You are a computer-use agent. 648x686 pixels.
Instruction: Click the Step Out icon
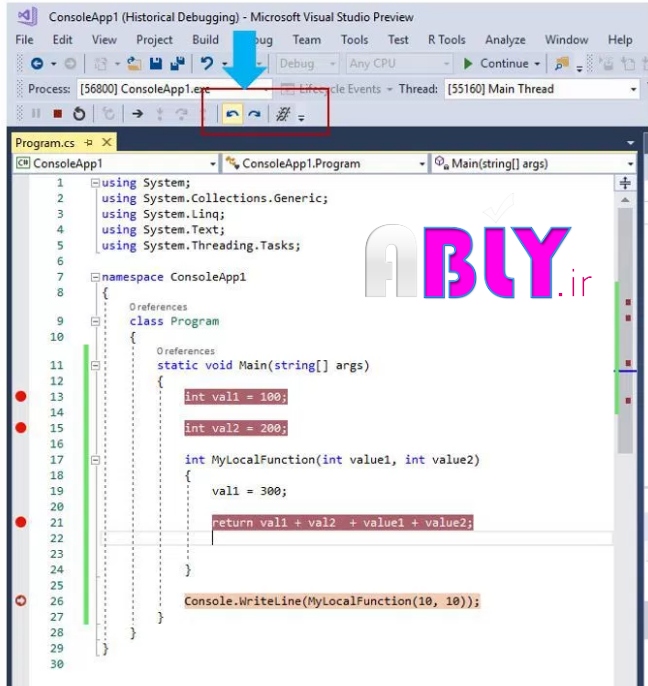[x=203, y=114]
